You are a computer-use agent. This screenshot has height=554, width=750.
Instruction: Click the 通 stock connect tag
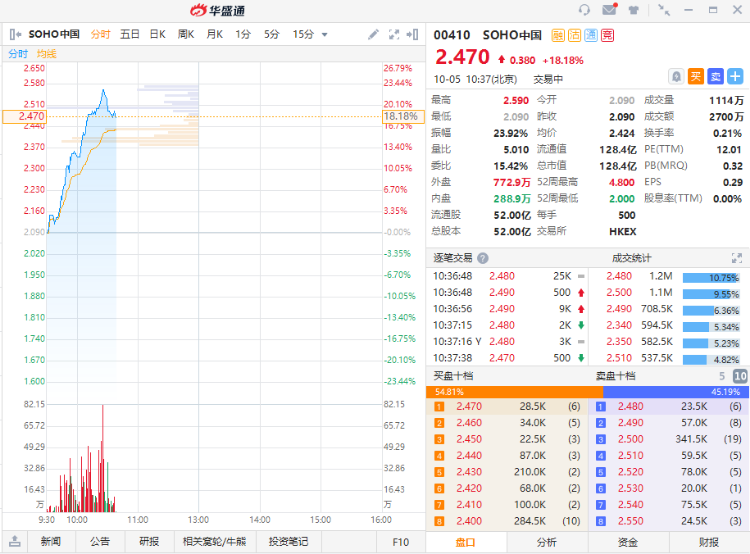[x=591, y=35]
